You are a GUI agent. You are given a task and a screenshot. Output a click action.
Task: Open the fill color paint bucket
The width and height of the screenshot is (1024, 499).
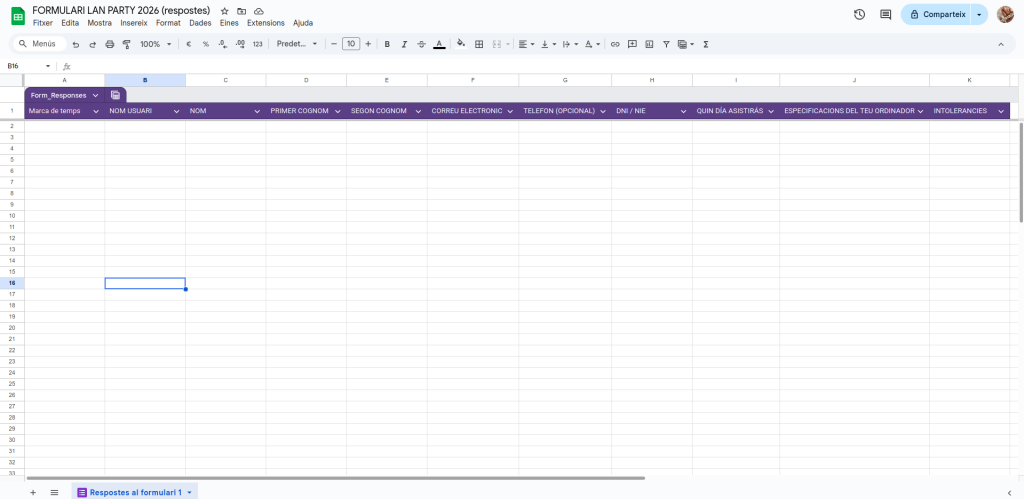[460, 44]
